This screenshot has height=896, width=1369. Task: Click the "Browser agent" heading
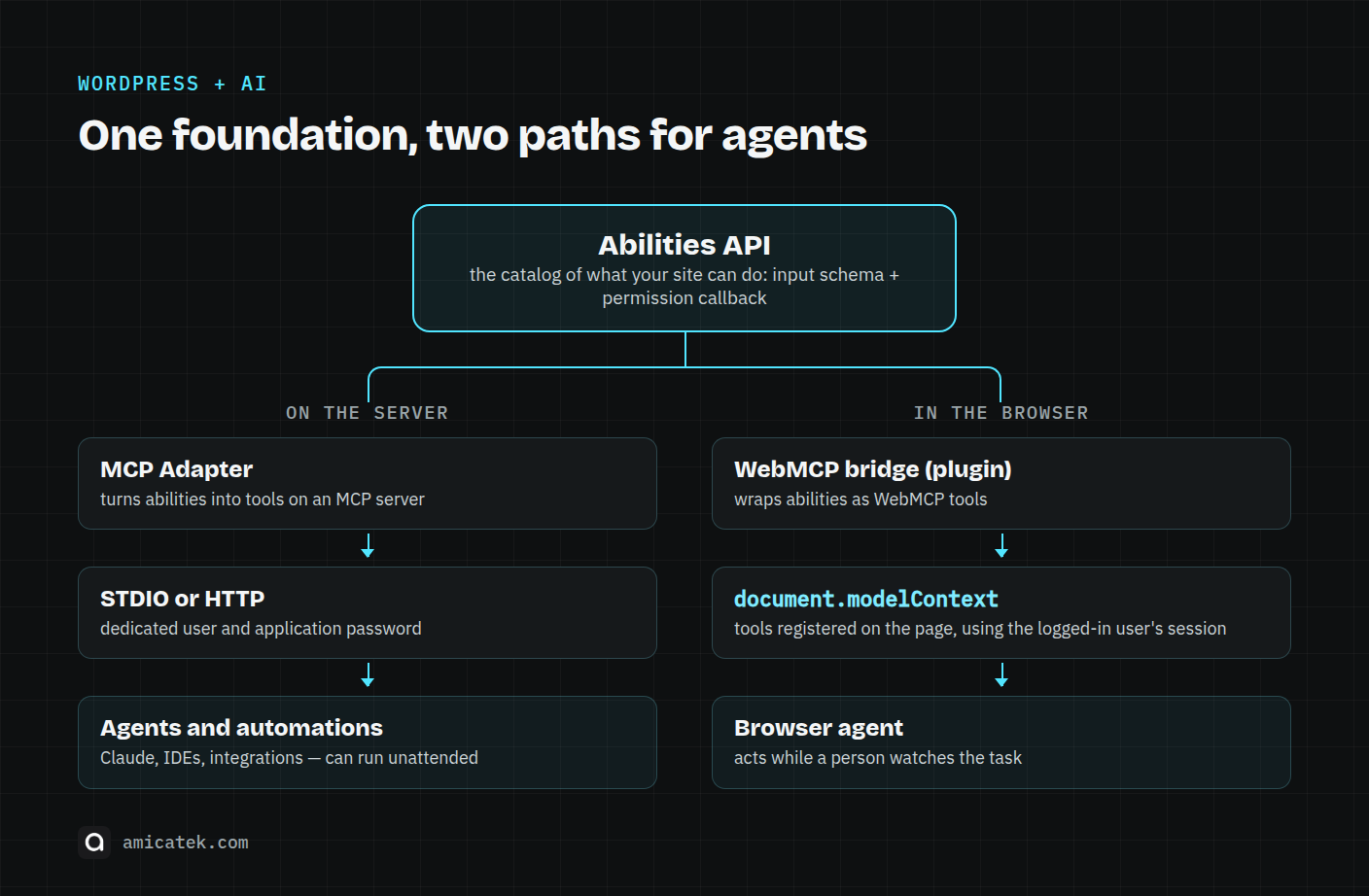[x=819, y=728]
